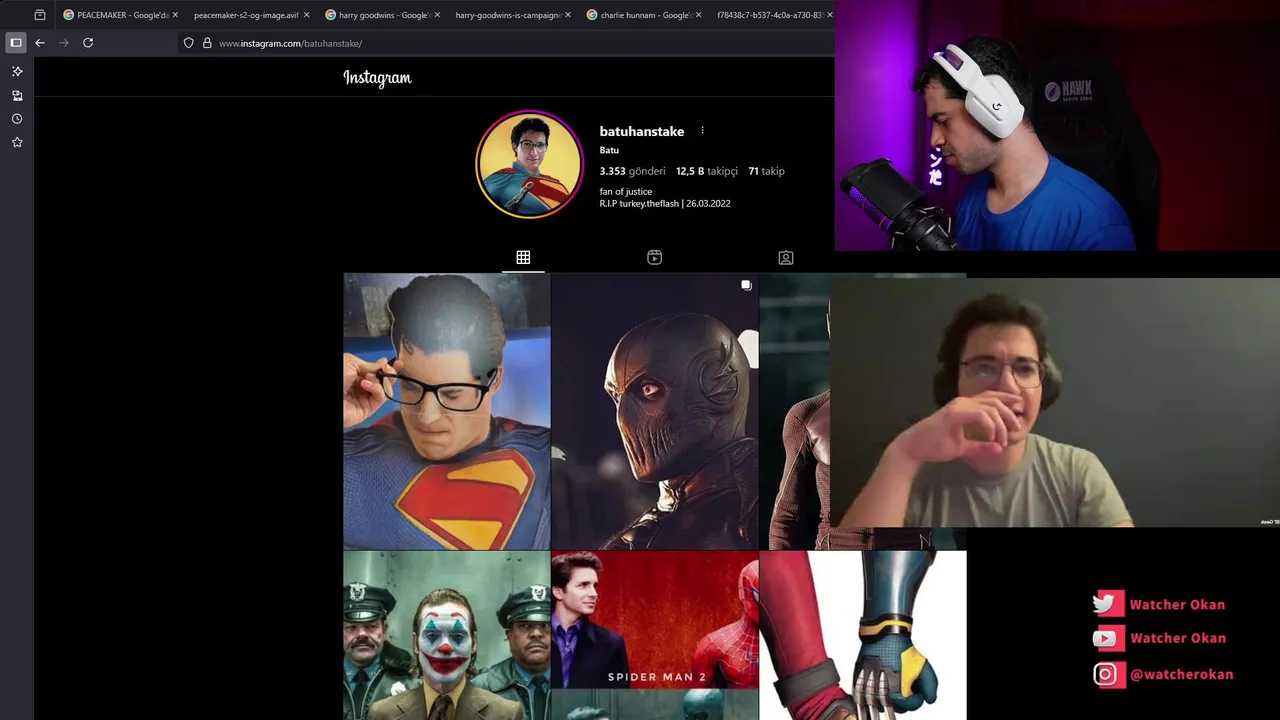Open the Bookmarks sidebar star icon

click(x=17, y=143)
